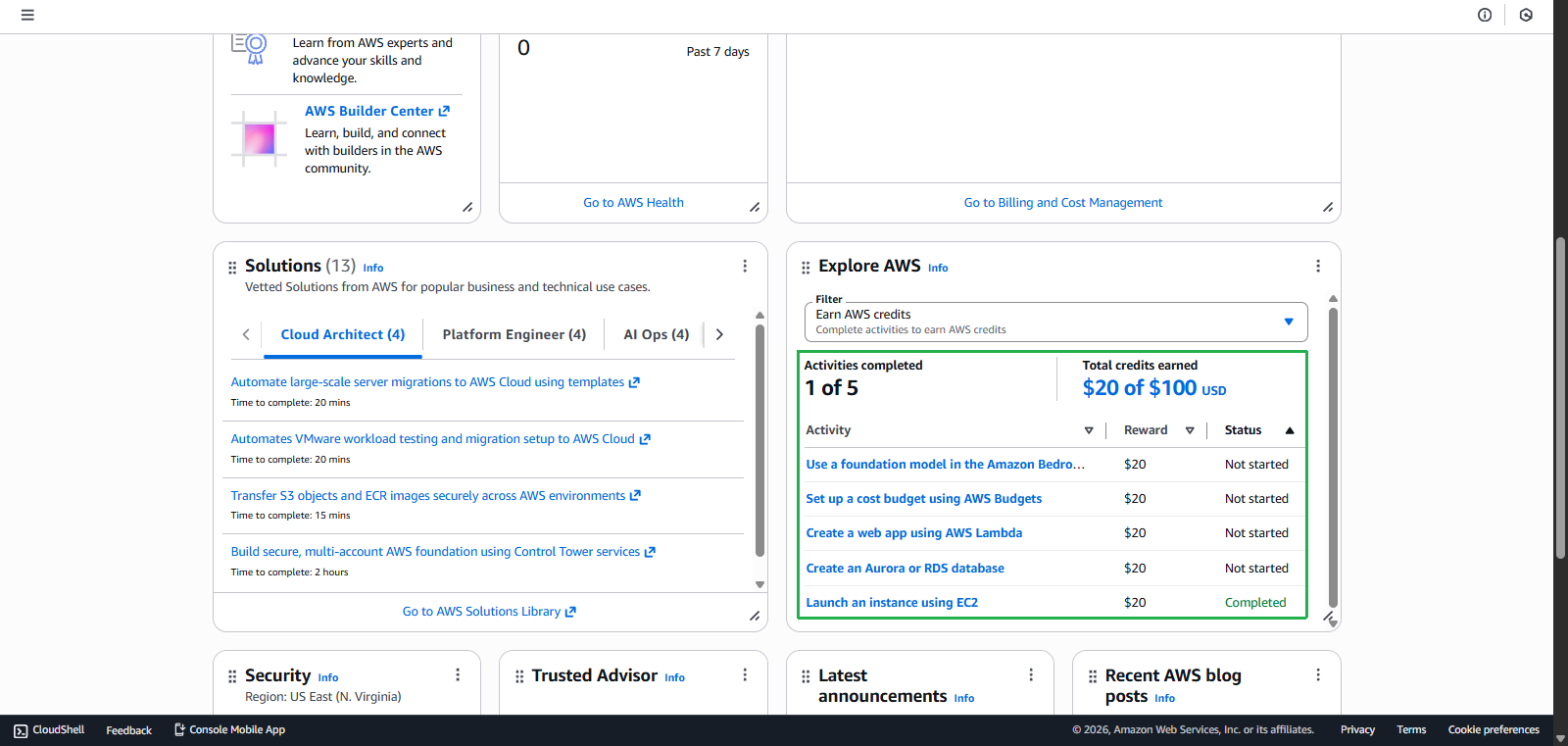The image size is (1568, 746).
Task: Open Set up a cost budget activity
Action: point(923,499)
